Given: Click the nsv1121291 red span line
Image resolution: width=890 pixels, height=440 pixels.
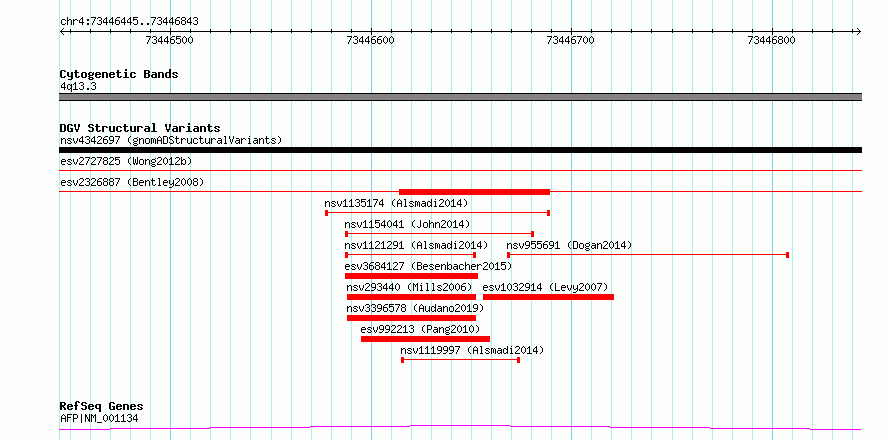Looking at the screenshot, I should 410,255.
